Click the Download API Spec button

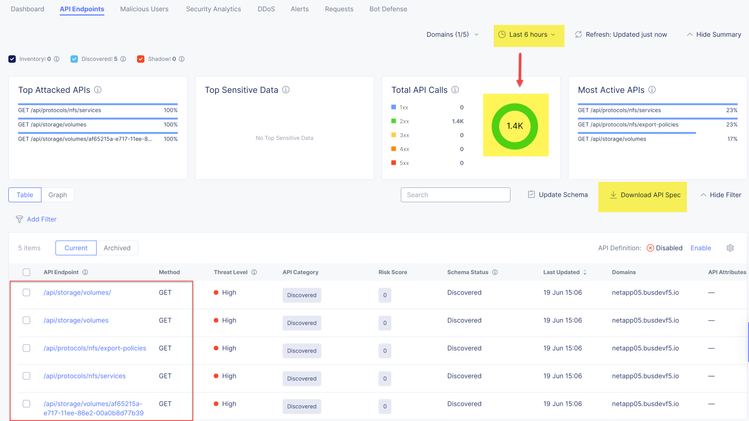click(x=644, y=195)
